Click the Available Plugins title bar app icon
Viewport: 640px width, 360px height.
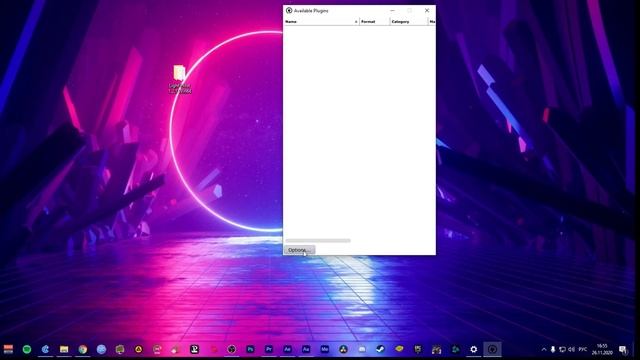coord(289,11)
